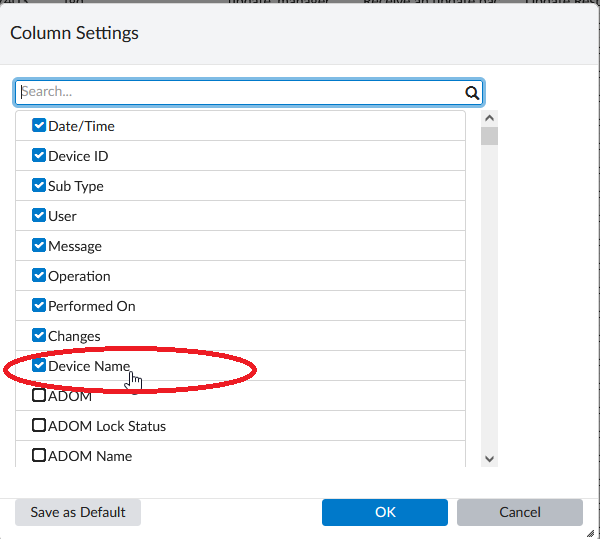Disable the Changes column checkbox
Viewport: 600px width, 539px height.
tap(39, 336)
